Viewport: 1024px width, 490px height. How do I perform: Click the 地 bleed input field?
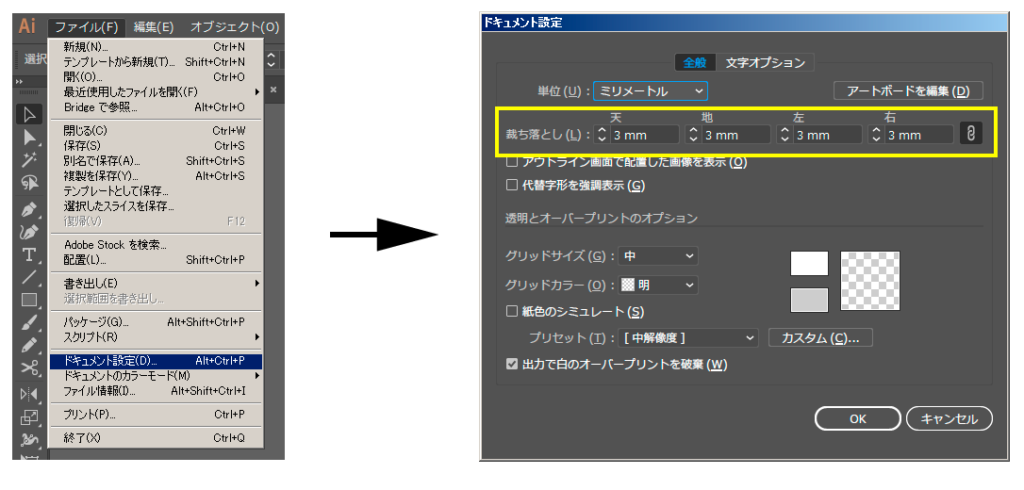[736, 135]
